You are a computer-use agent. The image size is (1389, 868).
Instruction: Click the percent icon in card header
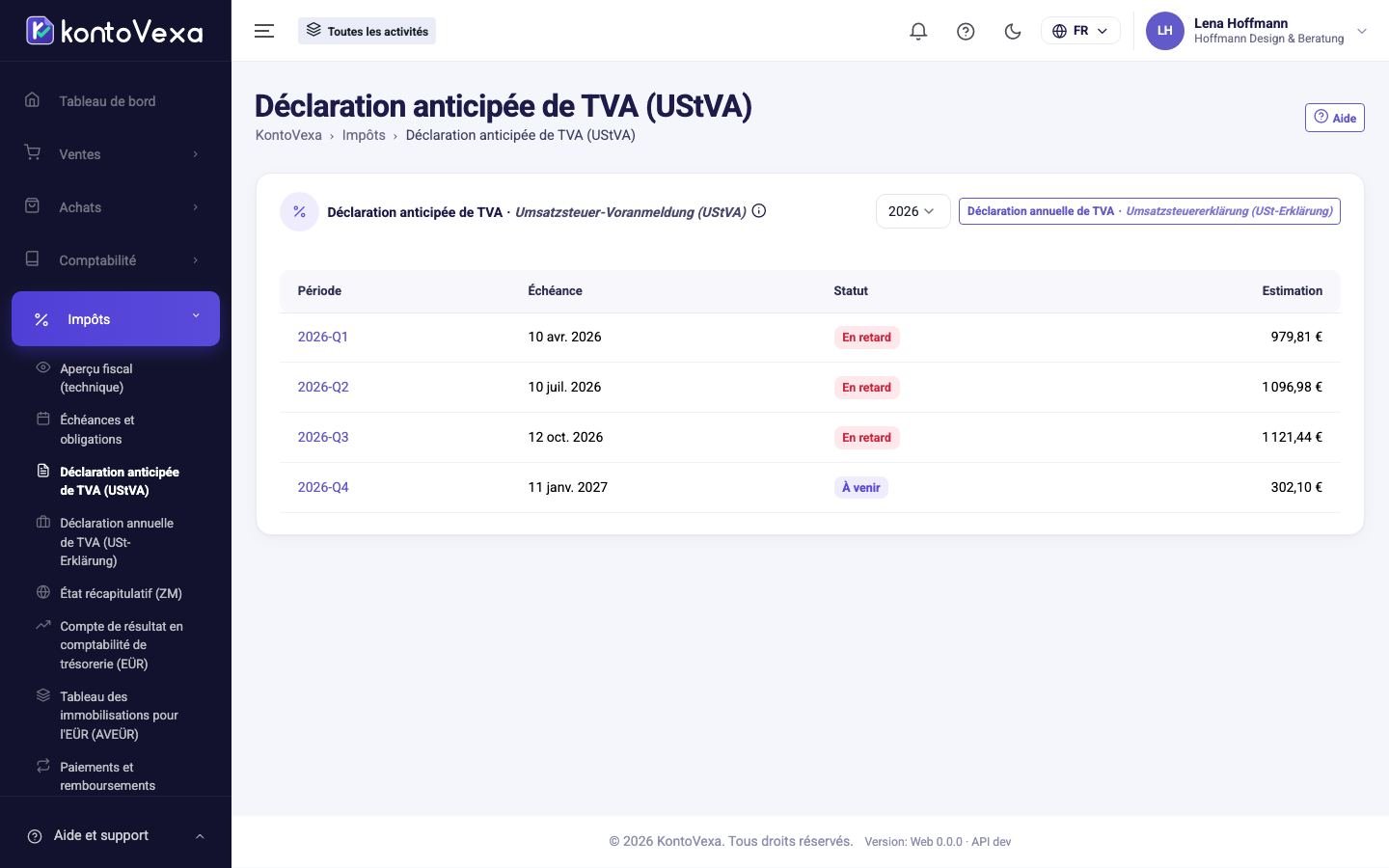coord(299,212)
